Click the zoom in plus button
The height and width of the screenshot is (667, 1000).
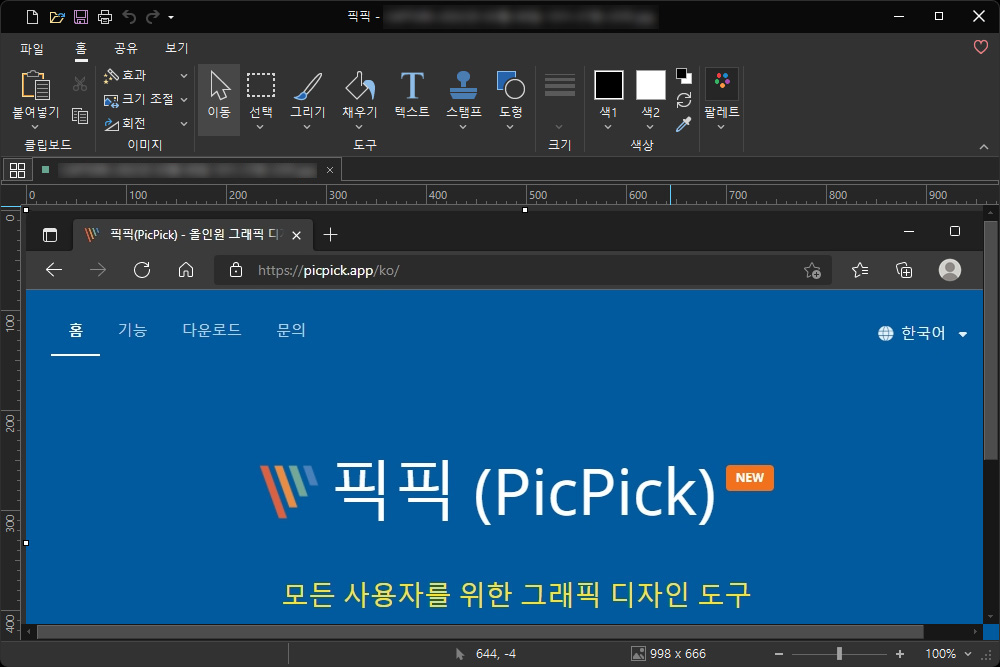[899, 654]
